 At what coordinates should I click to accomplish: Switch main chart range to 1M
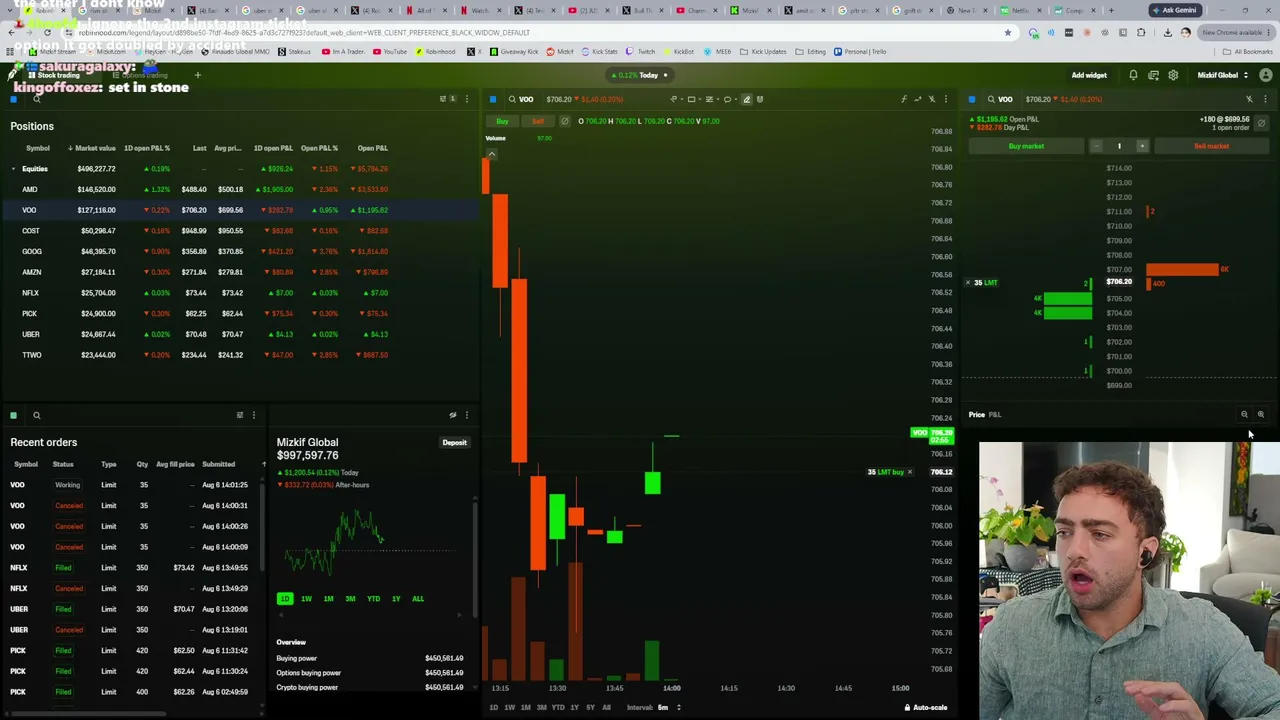pyautogui.click(x=525, y=708)
